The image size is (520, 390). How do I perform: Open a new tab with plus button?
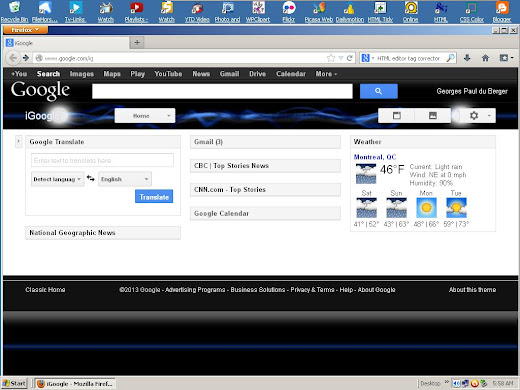[x=137, y=42]
